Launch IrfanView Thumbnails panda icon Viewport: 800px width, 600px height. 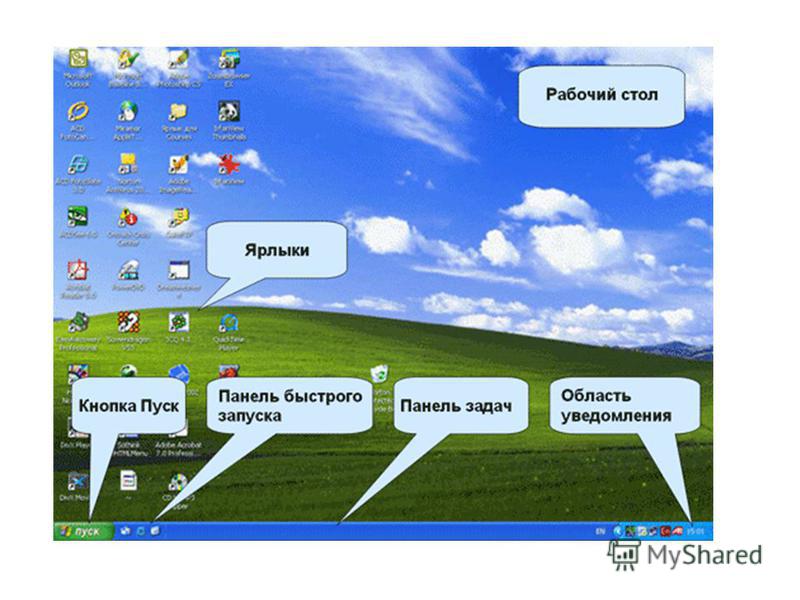pos(229,111)
